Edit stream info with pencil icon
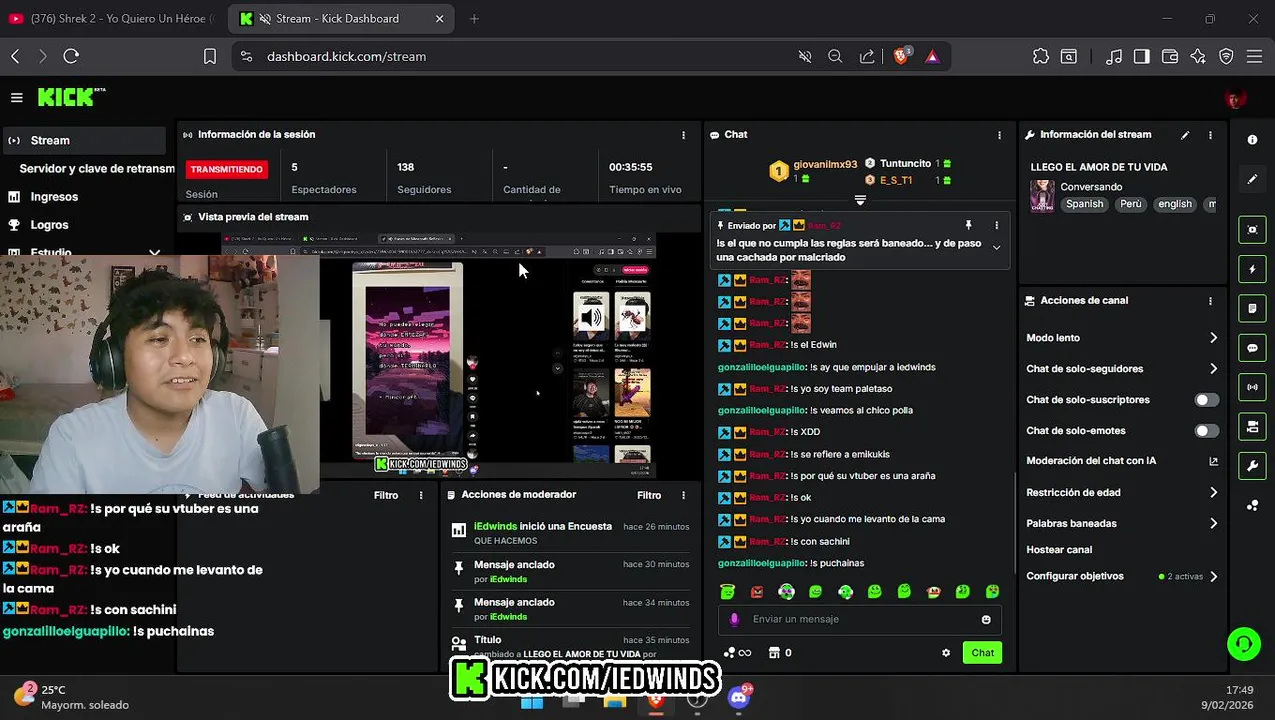The width and height of the screenshot is (1275, 720). 1185,135
